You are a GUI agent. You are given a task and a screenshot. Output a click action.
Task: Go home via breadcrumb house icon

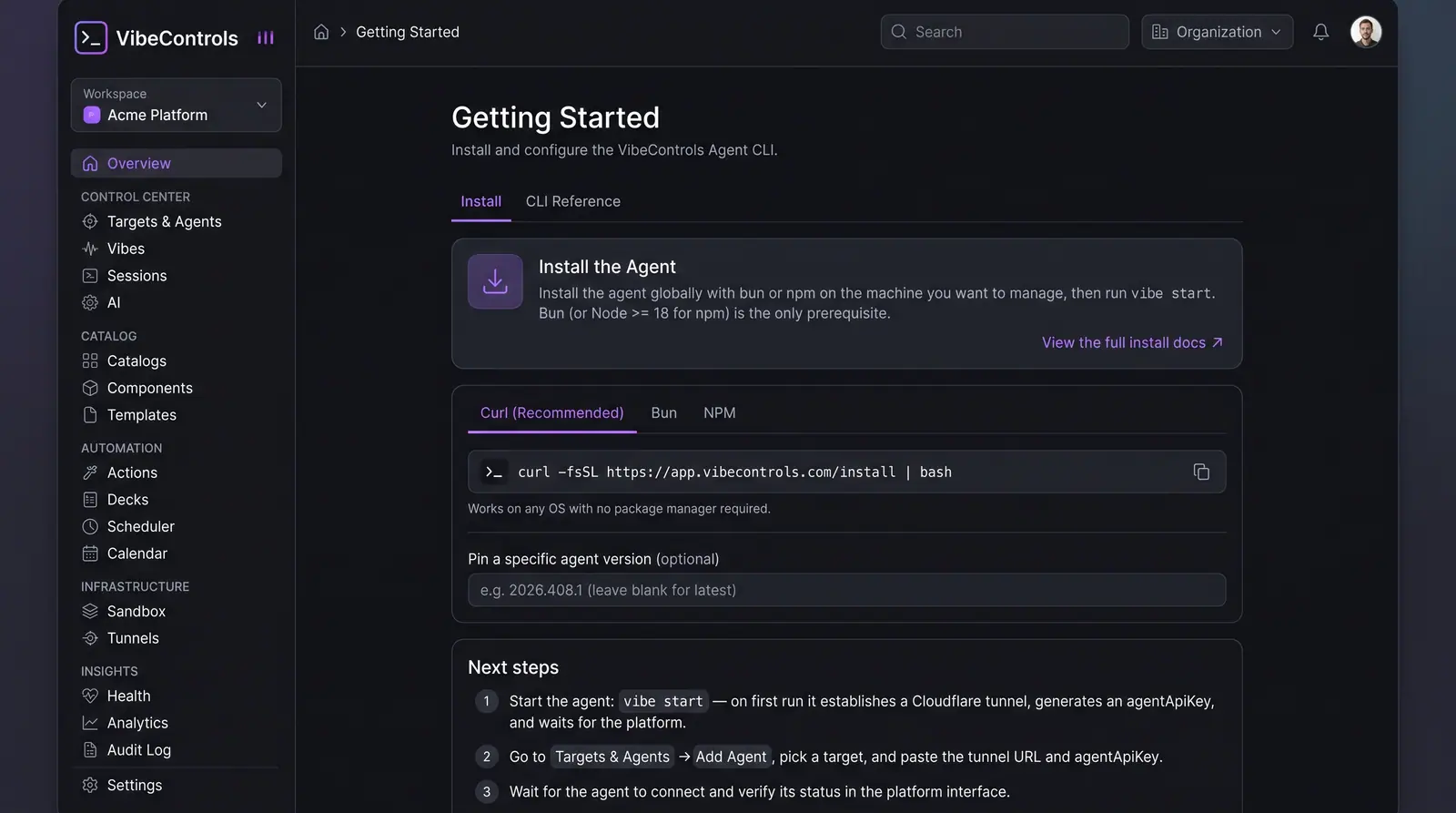click(x=321, y=32)
